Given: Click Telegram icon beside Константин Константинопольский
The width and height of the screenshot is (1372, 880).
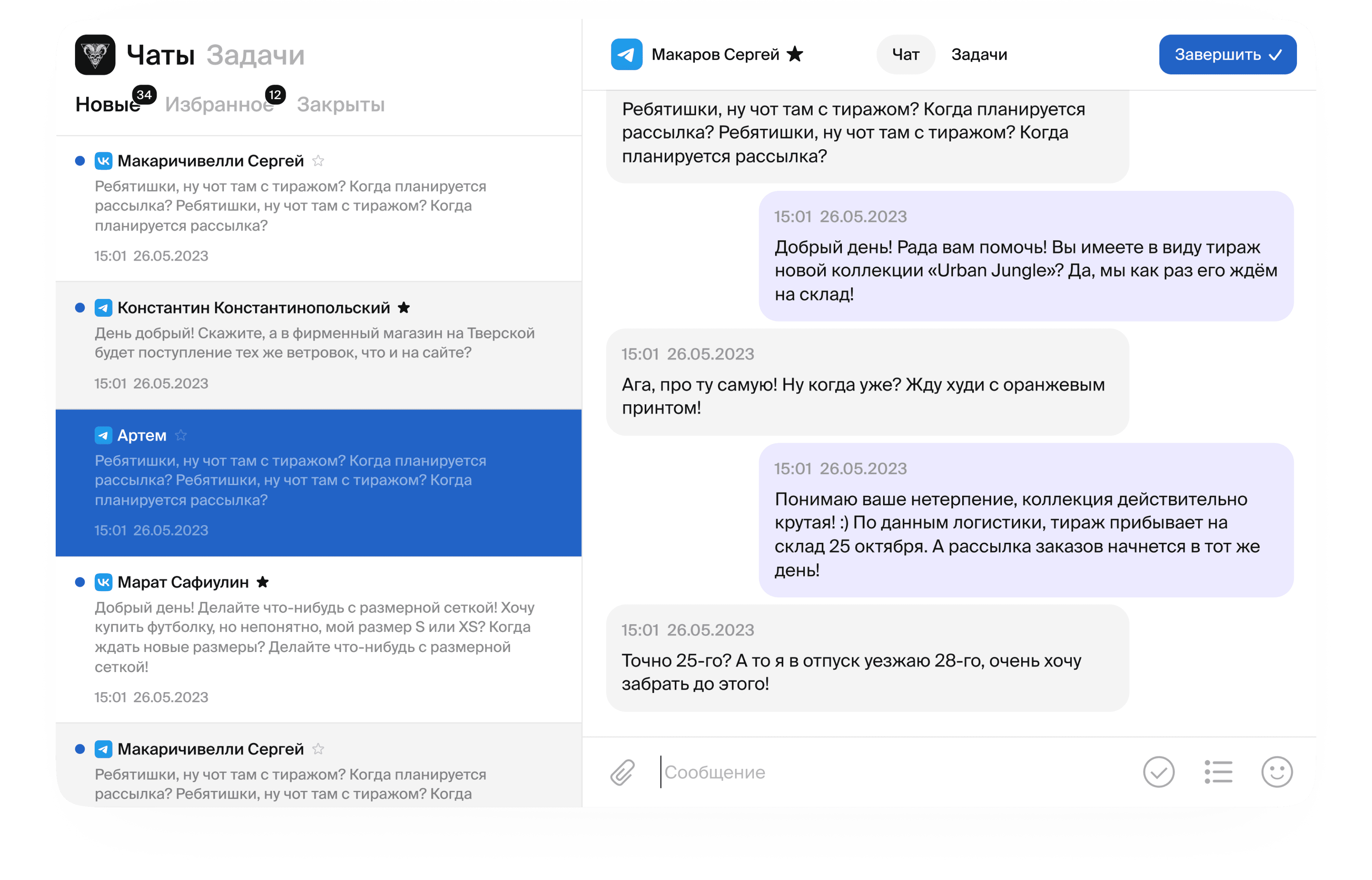Looking at the screenshot, I should coord(104,308).
